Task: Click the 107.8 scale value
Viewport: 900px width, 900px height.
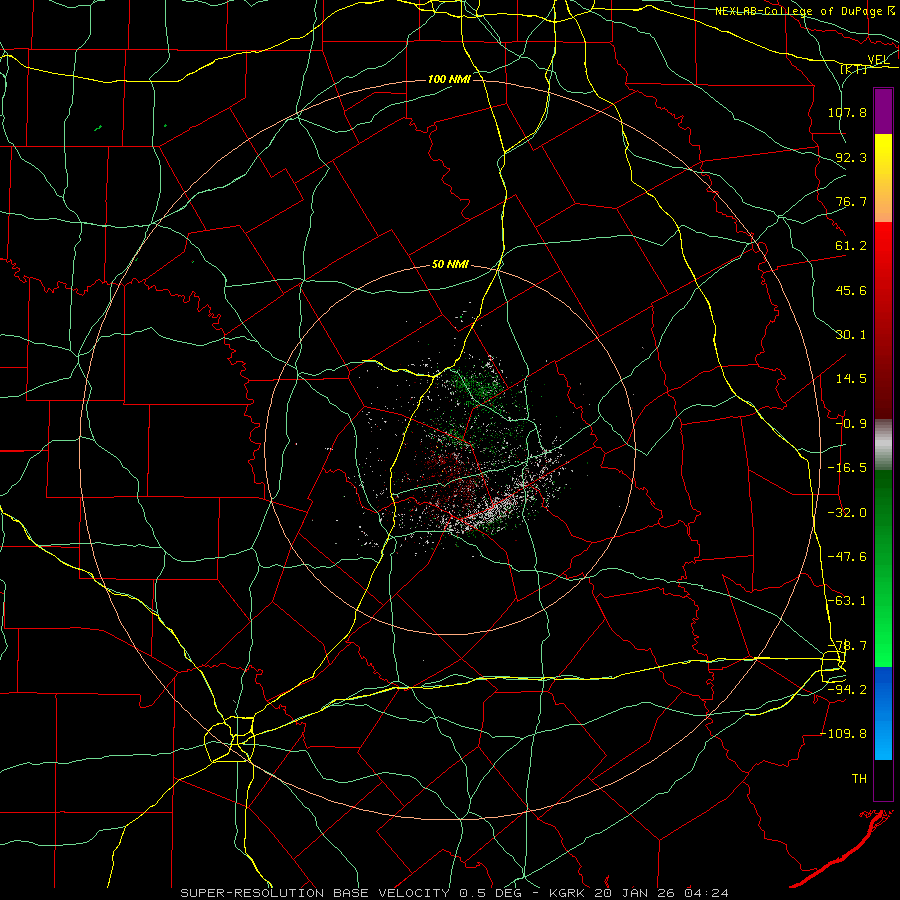Action: click(847, 112)
